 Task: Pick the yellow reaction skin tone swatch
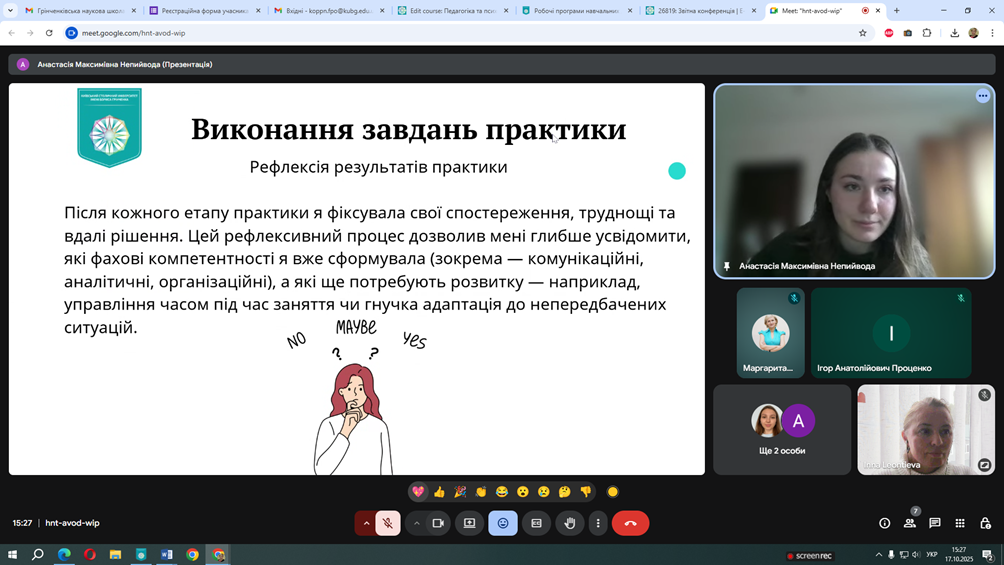coord(613,492)
